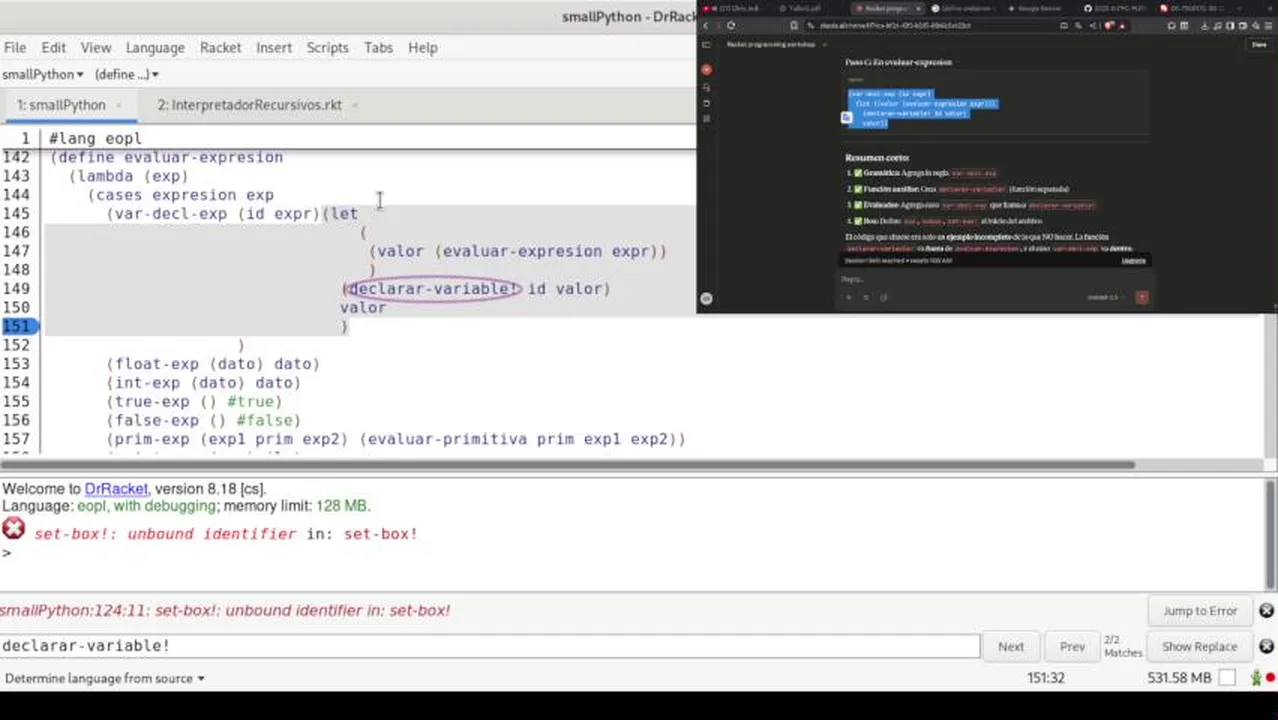Image resolution: width=1278 pixels, height=720 pixels.
Task: Open the View menu
Action: point(96,47)
